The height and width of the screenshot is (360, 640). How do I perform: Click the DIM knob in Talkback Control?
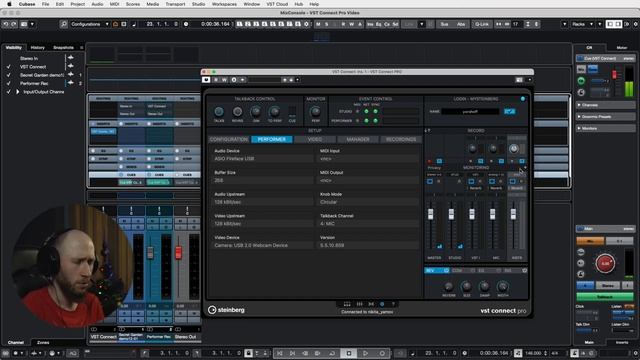click(x=256, y=111)
